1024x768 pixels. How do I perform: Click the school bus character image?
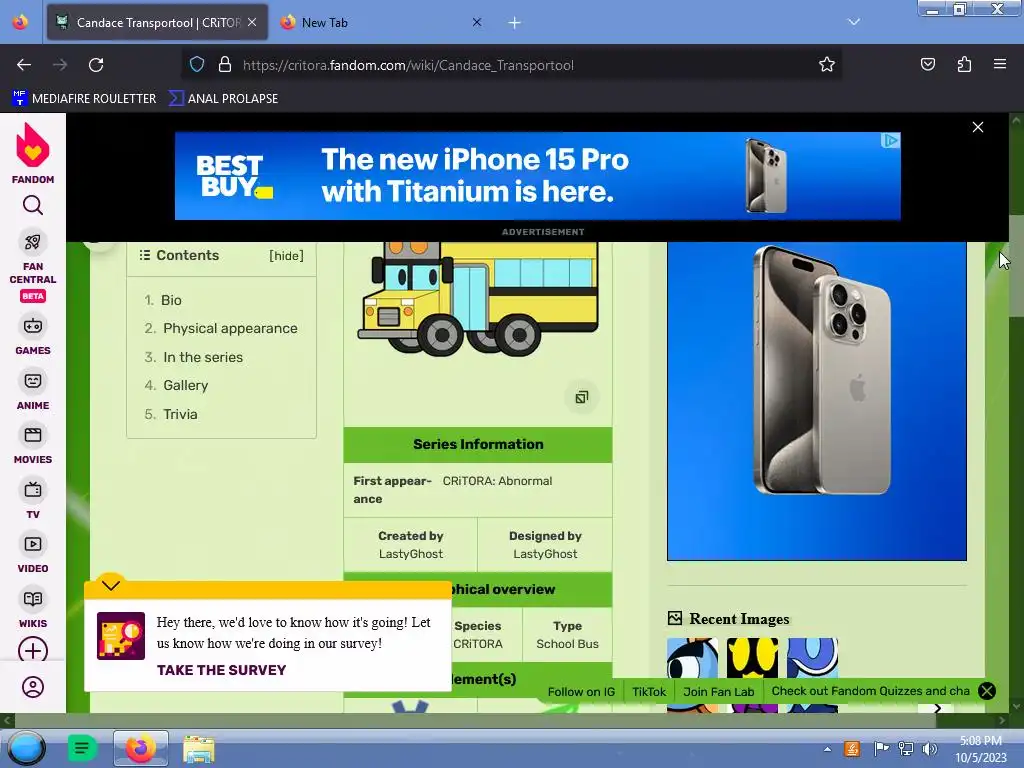point(479,299)
